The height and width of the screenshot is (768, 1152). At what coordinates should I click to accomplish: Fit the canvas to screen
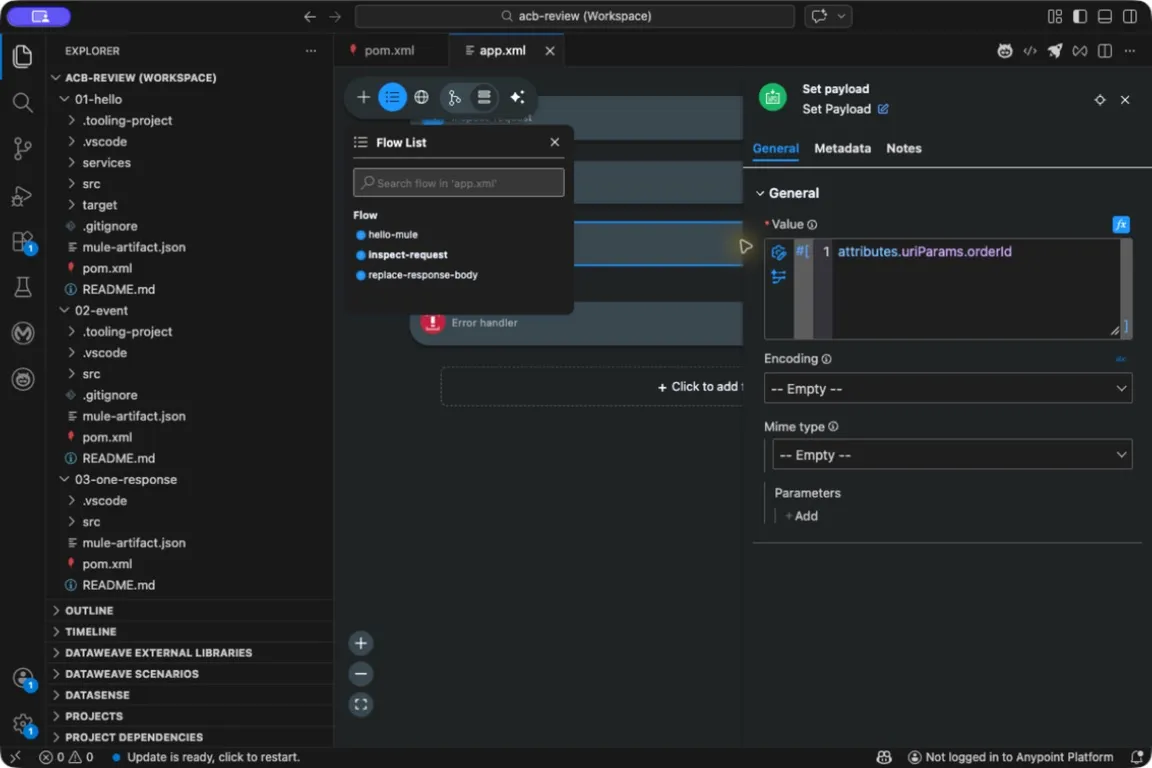[361, 705]
